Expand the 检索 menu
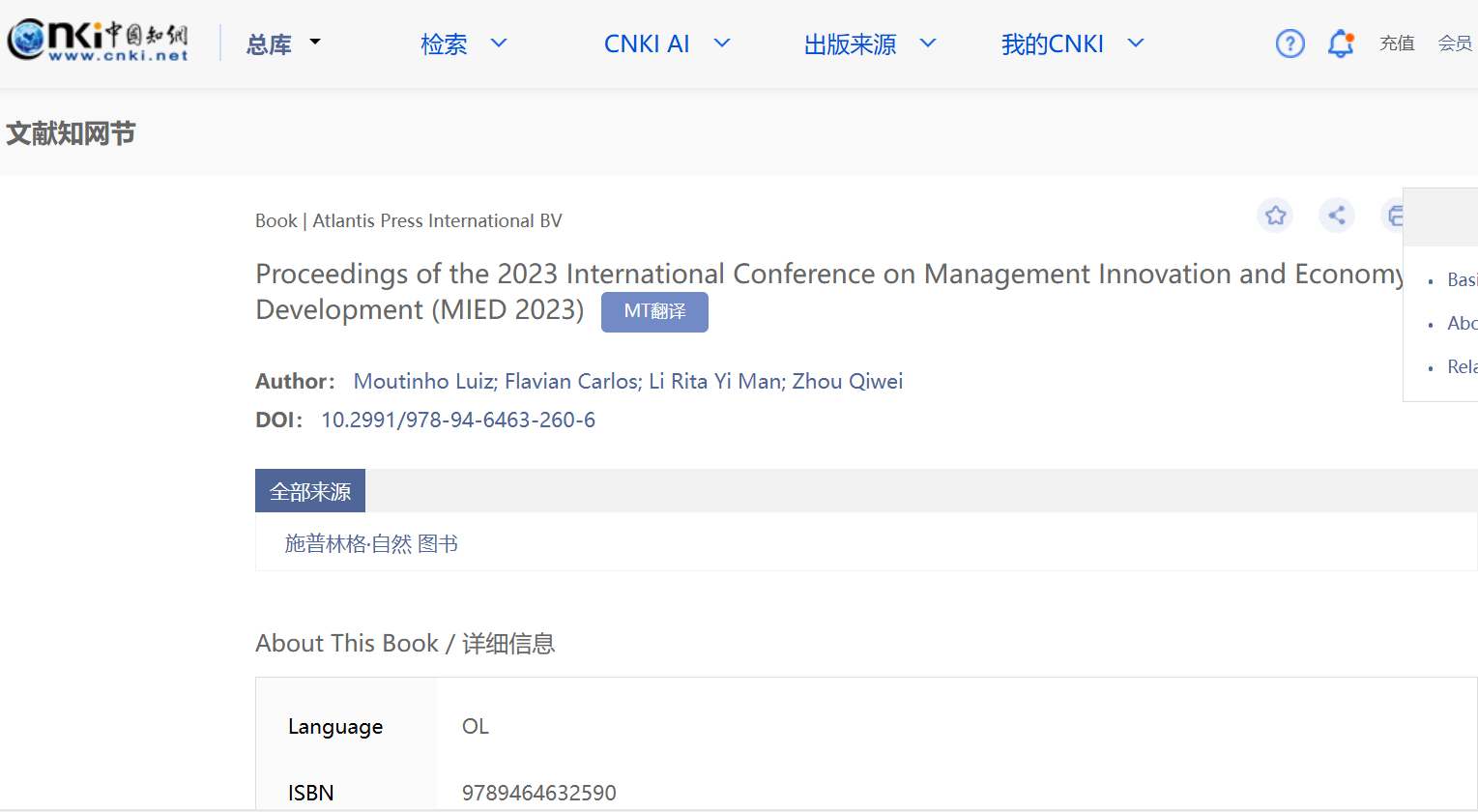The height and width of the screenshot is (812, 1478). 463,44
